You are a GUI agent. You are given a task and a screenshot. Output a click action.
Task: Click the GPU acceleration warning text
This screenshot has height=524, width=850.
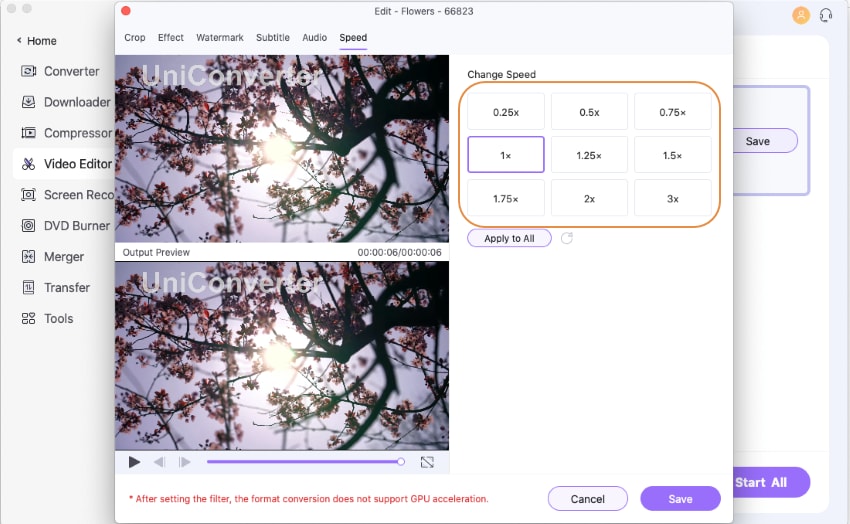coord(308,499)
